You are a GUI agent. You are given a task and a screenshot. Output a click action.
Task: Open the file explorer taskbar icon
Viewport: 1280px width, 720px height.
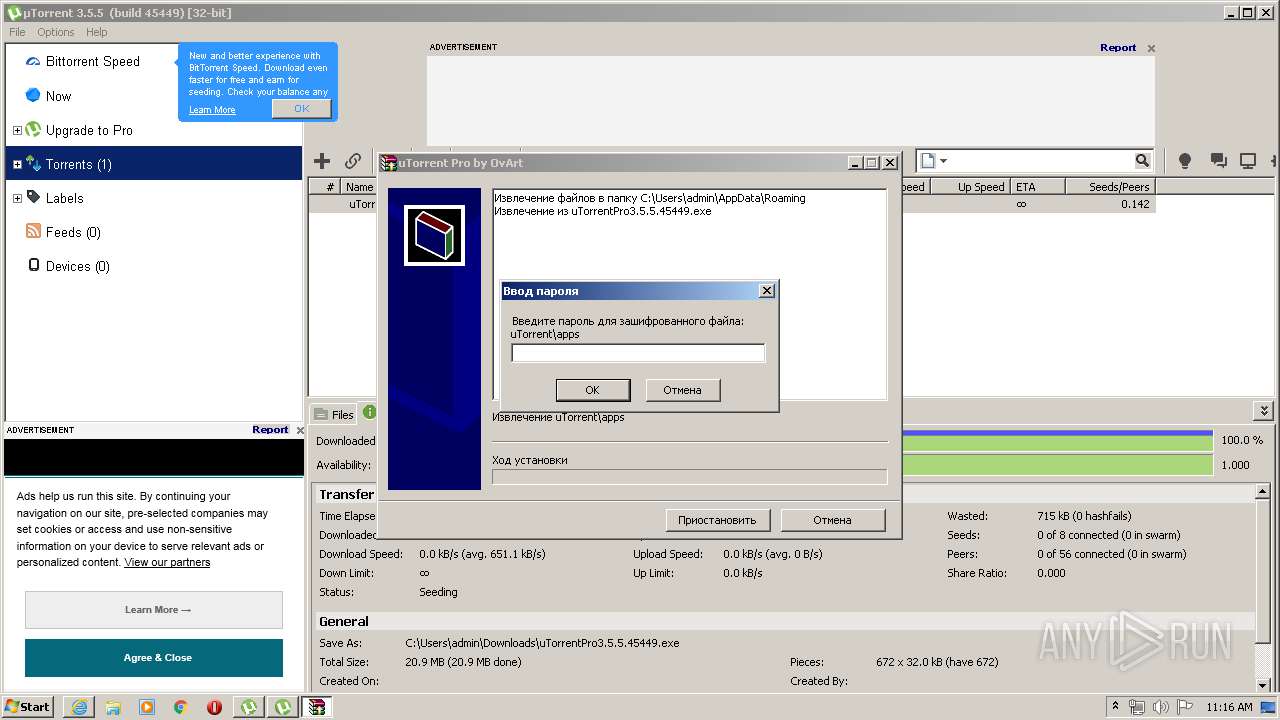point(113,707)
